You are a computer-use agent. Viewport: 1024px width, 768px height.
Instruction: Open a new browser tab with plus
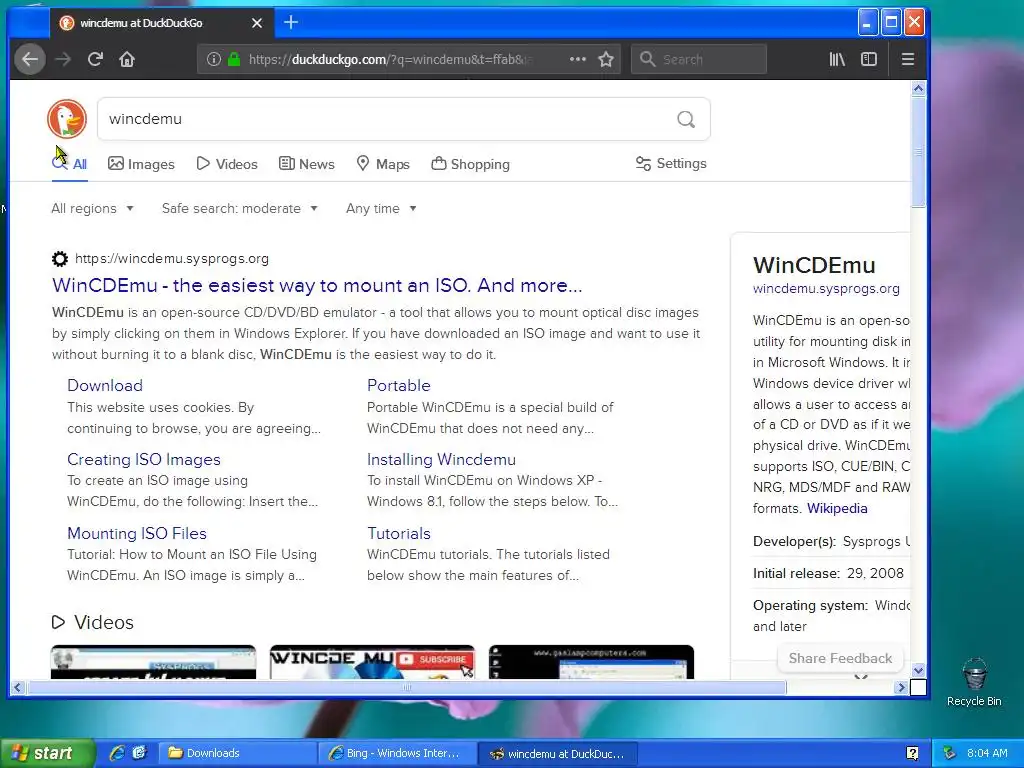(x=291, y=23)
